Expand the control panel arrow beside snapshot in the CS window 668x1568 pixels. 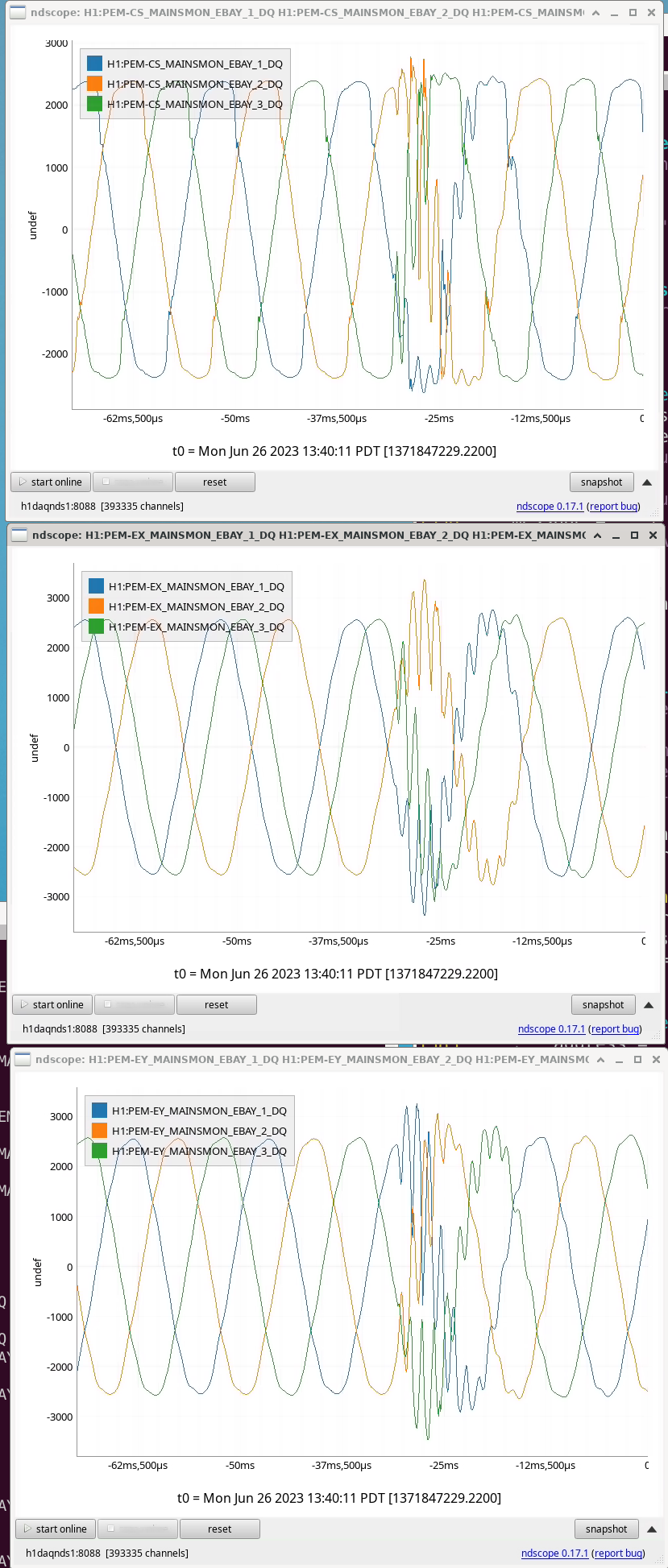pyautogui.click(x=647, y=482)
